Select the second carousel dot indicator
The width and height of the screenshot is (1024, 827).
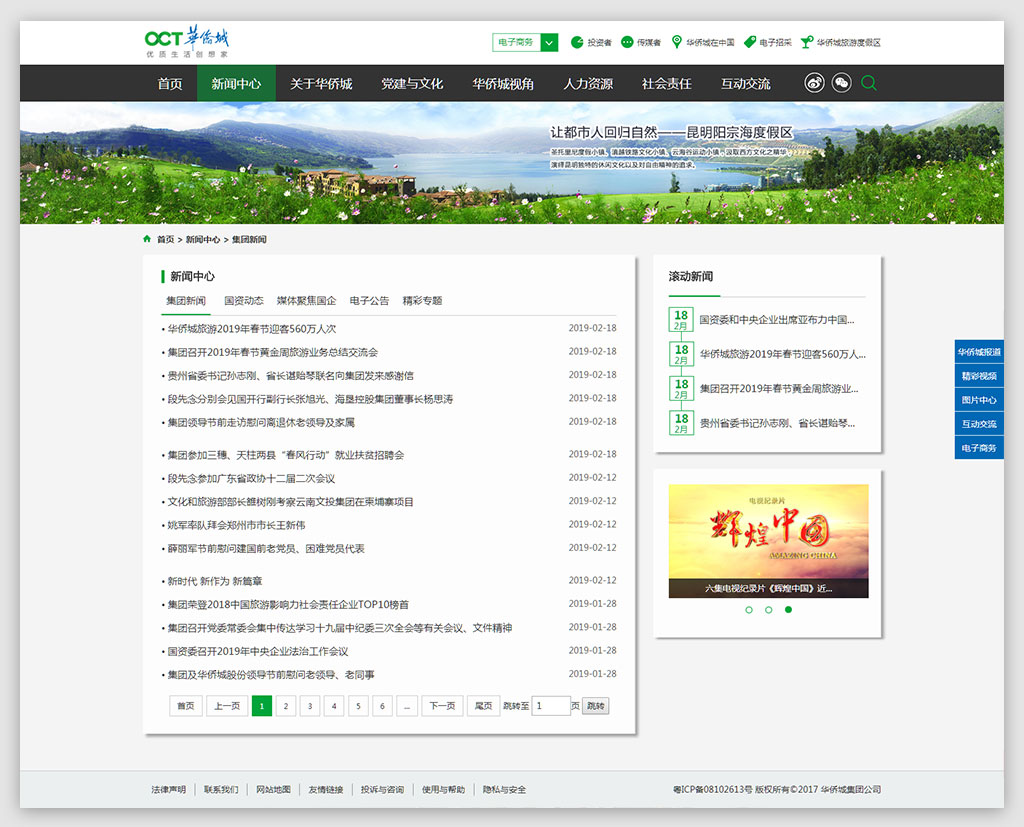(768, 609)
